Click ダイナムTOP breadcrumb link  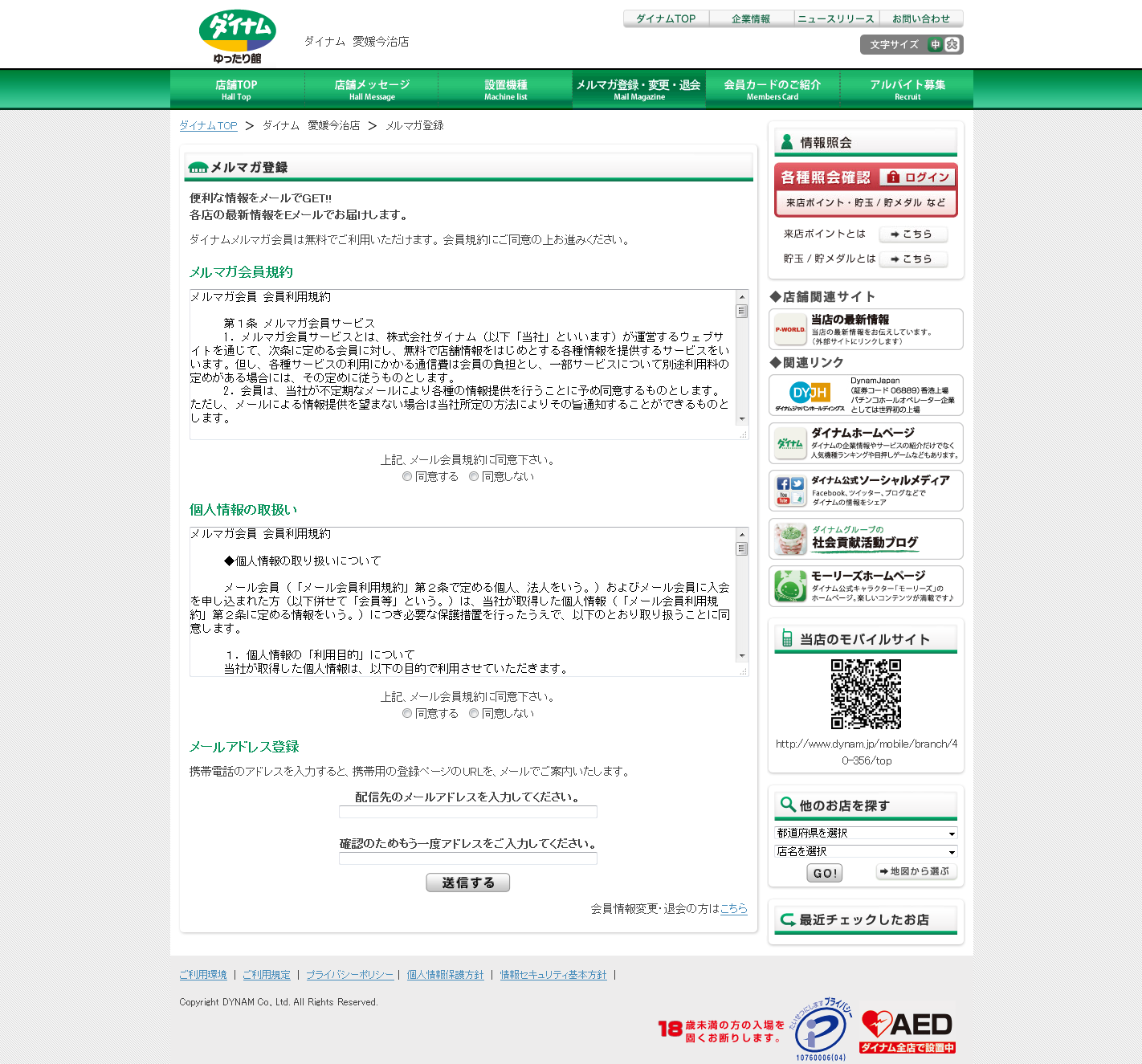208,126
